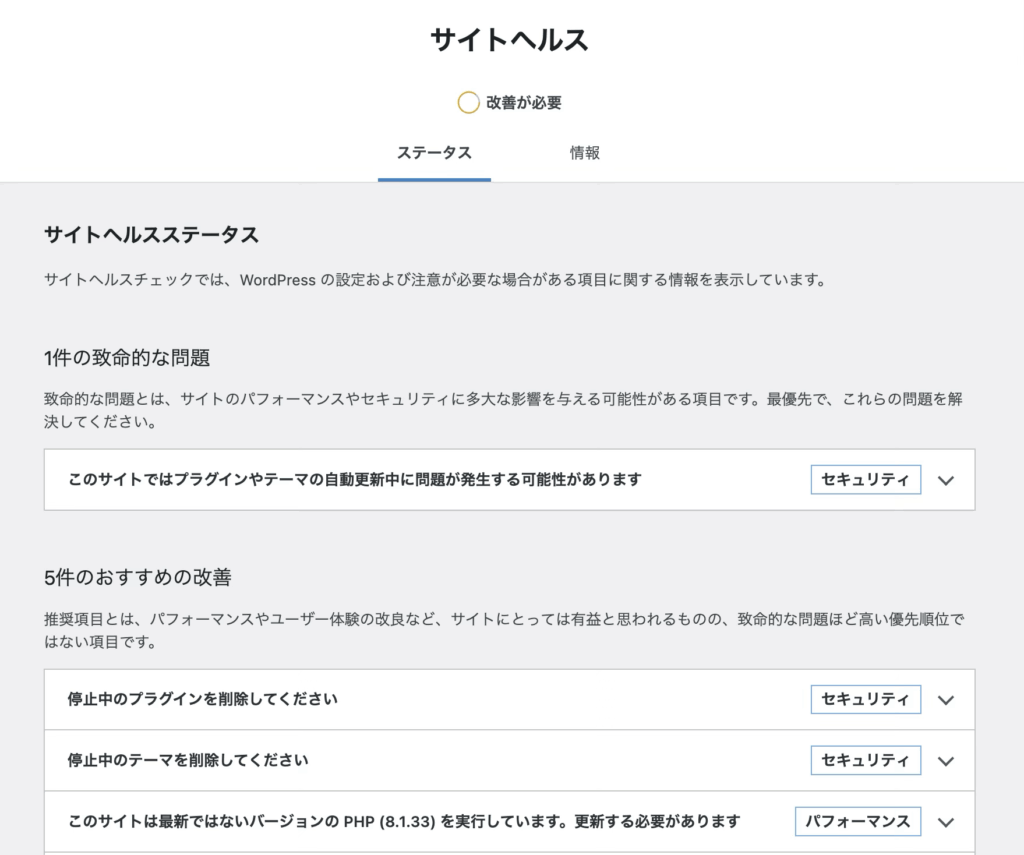The width and height of the screenshot is (1024, 855).
Task: Click the yellow 改善が必要 status circle
Action: [469, 102]
